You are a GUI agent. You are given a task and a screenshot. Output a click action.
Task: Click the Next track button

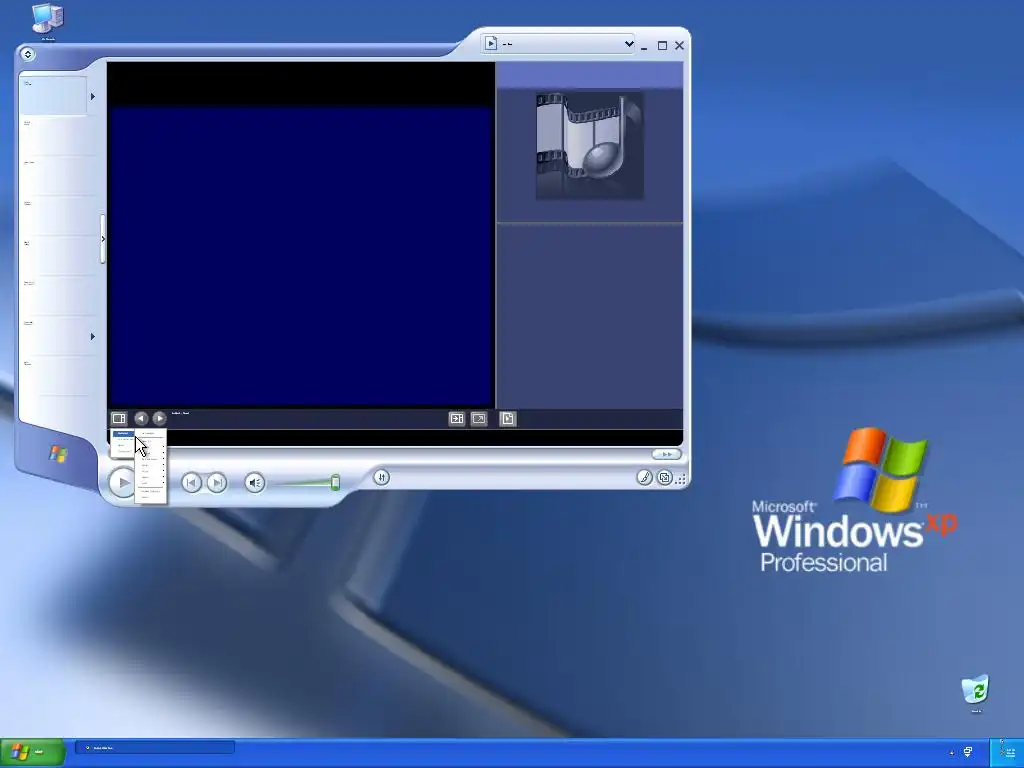coord(217,483)
